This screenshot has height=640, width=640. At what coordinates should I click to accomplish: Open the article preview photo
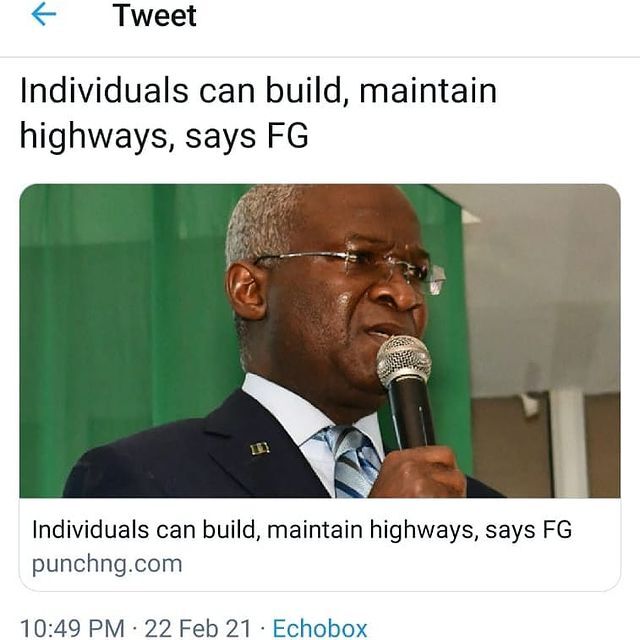tap(320, 340)
